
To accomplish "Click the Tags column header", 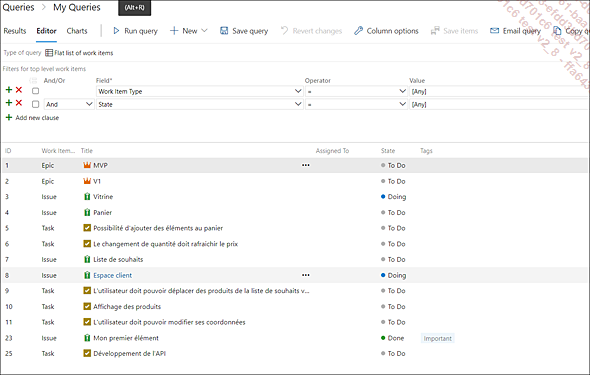I will [x=426, y=151].
